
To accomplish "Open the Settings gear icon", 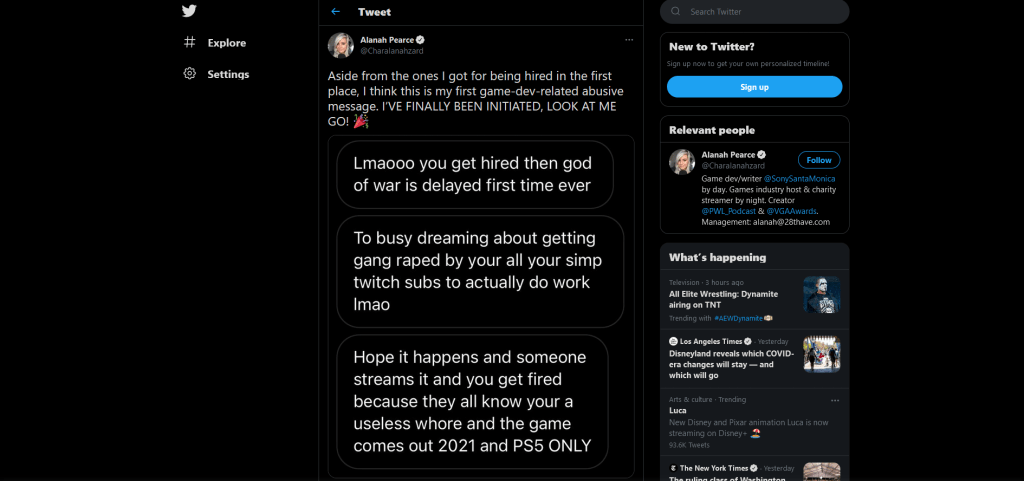I will 189,74.
